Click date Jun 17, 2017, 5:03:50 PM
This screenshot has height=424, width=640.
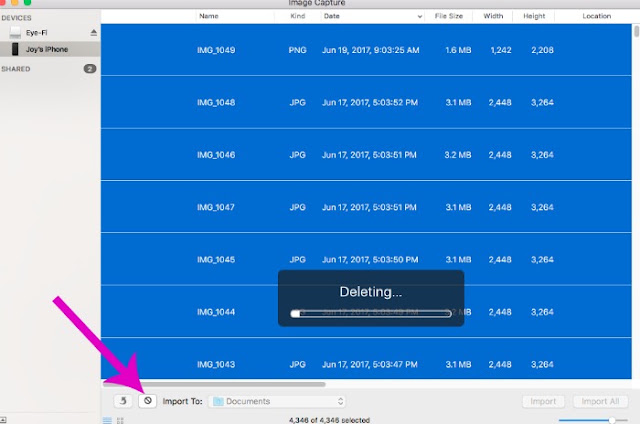(370, 259)
